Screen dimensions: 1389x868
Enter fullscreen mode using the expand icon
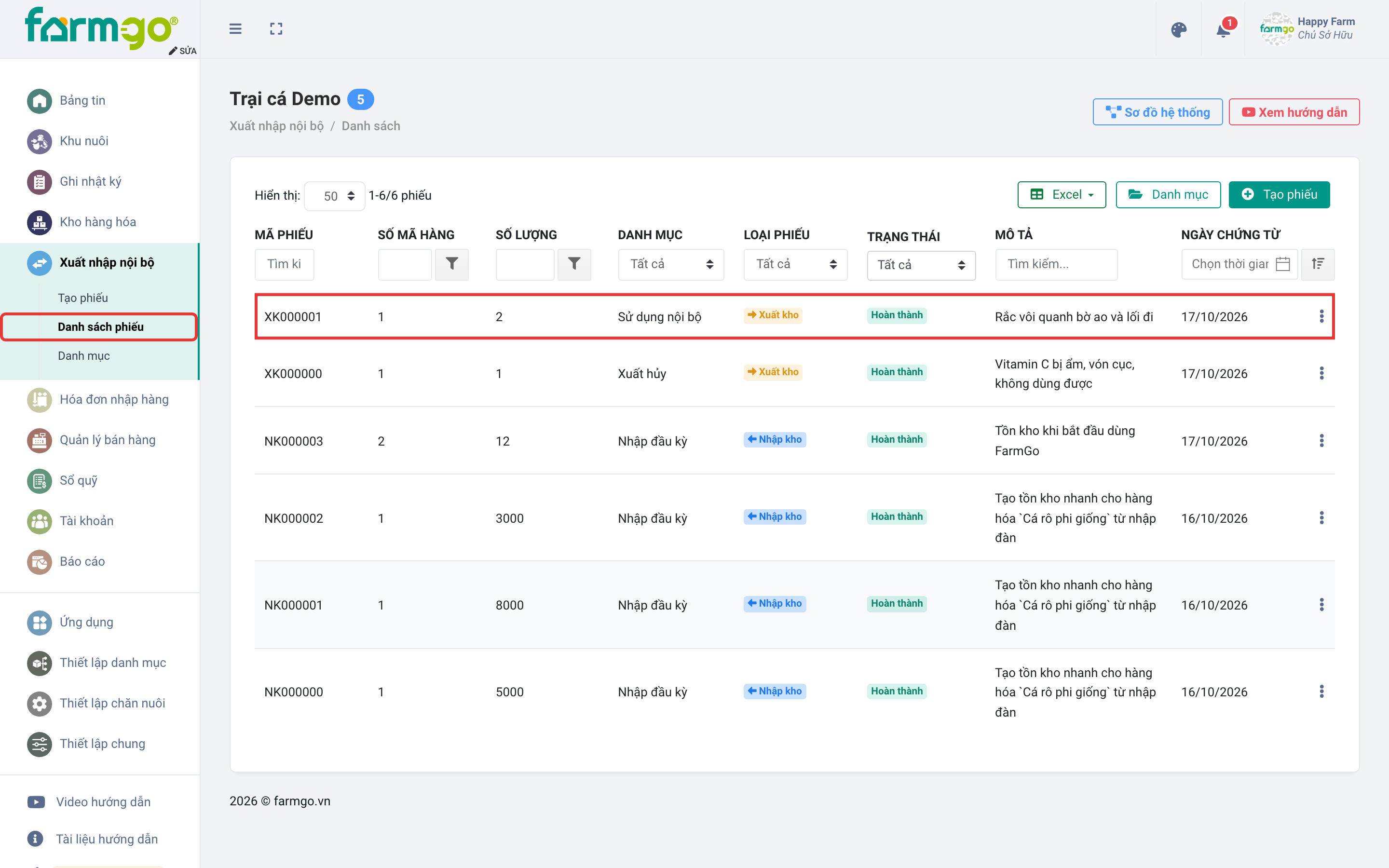[276, 29]
